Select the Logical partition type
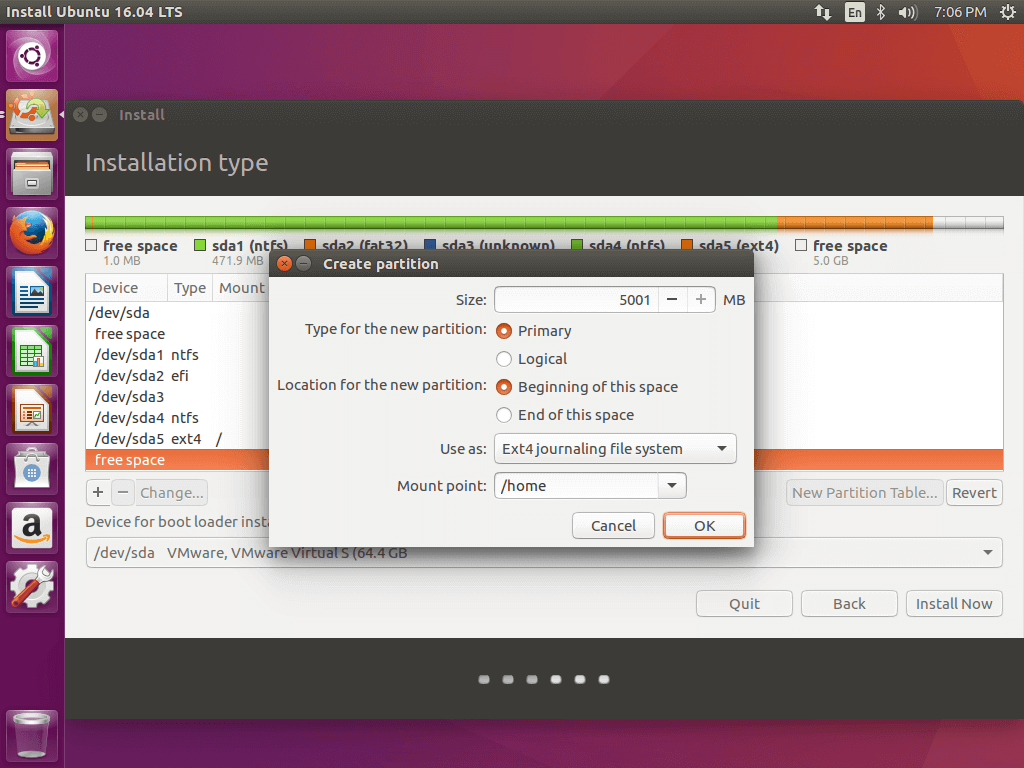 click(504, 359)
